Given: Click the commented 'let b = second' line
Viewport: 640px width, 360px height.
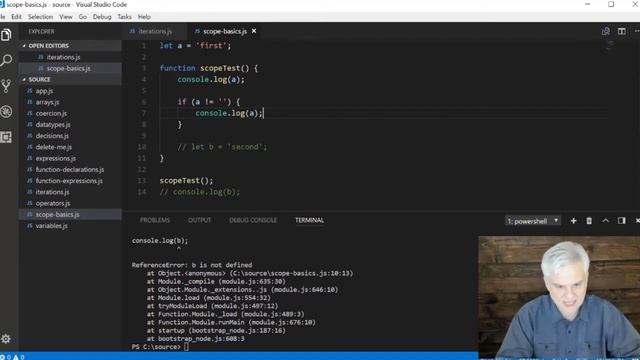Looking at the screenshot, I should (x=222, y=147).
